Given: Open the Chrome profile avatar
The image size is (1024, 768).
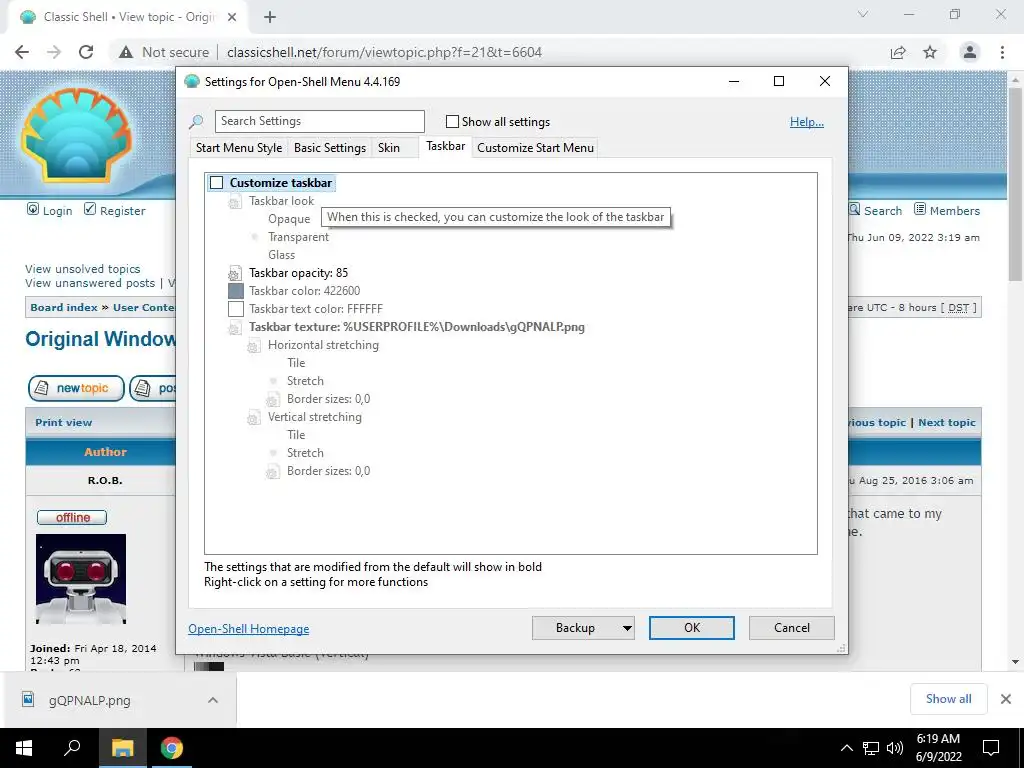Looking at the screenshot, I should tap(970, 52).
